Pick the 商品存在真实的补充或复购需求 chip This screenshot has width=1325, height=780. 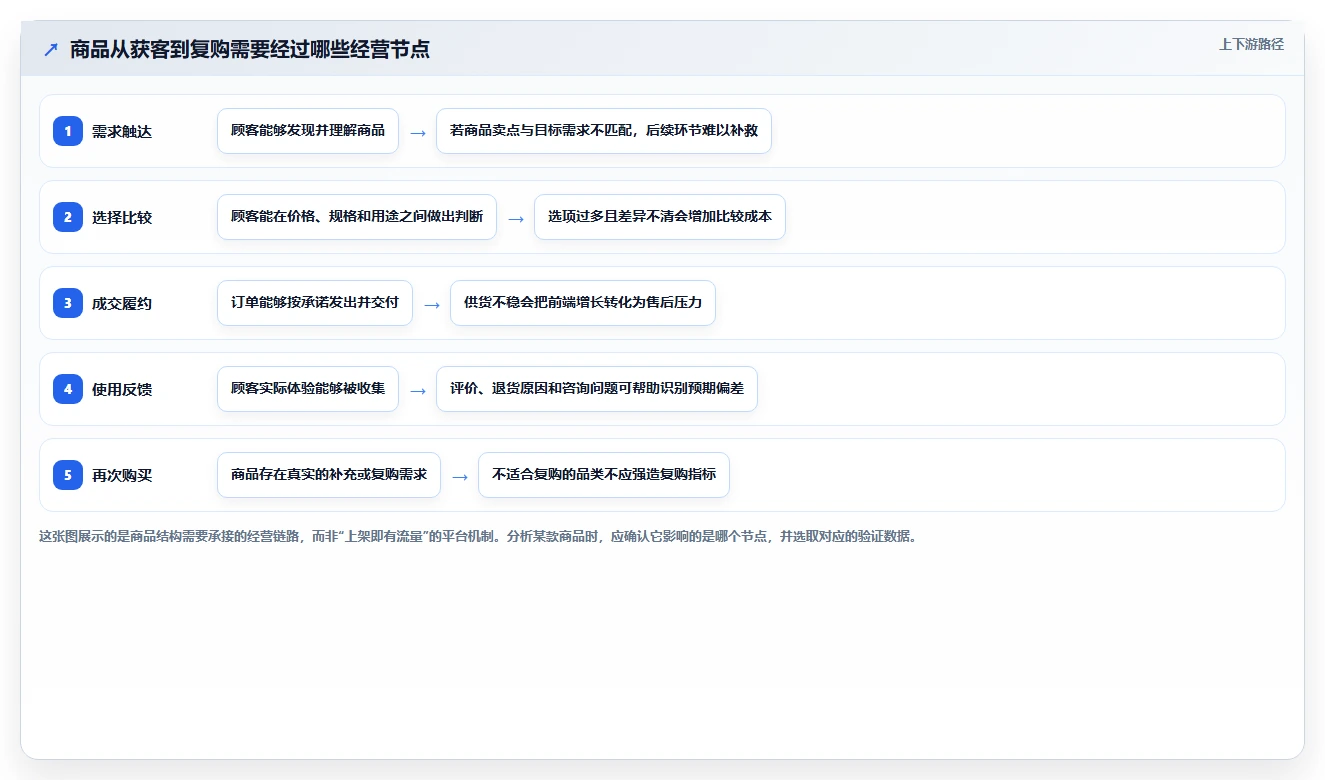tap(329, 475)
